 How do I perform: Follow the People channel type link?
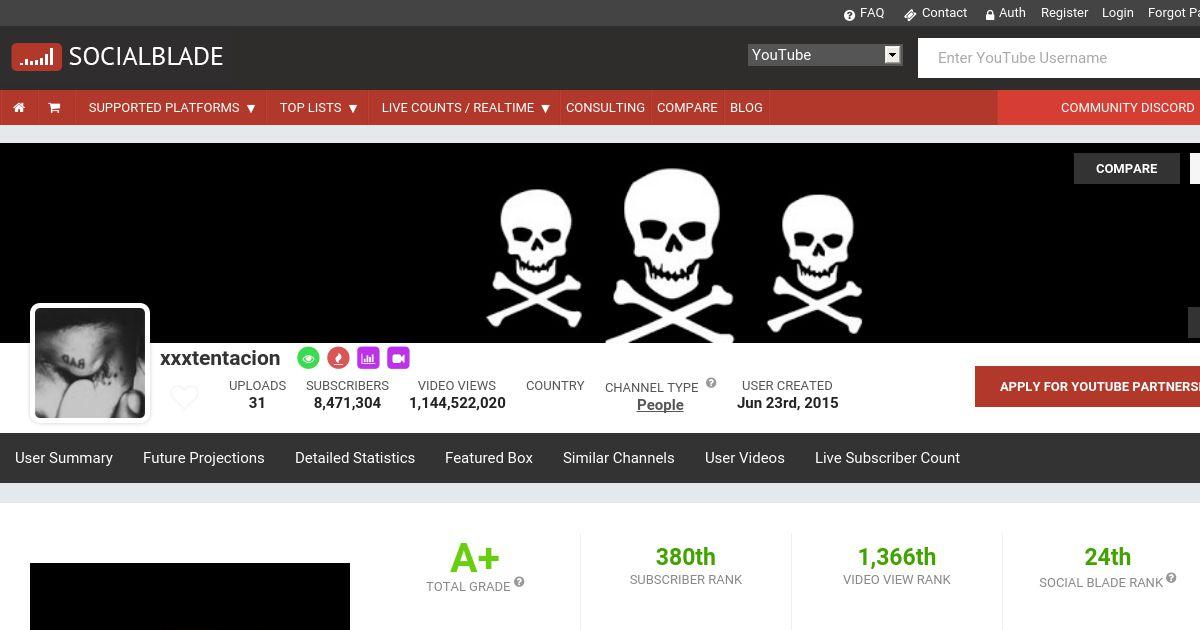point(660,405)
